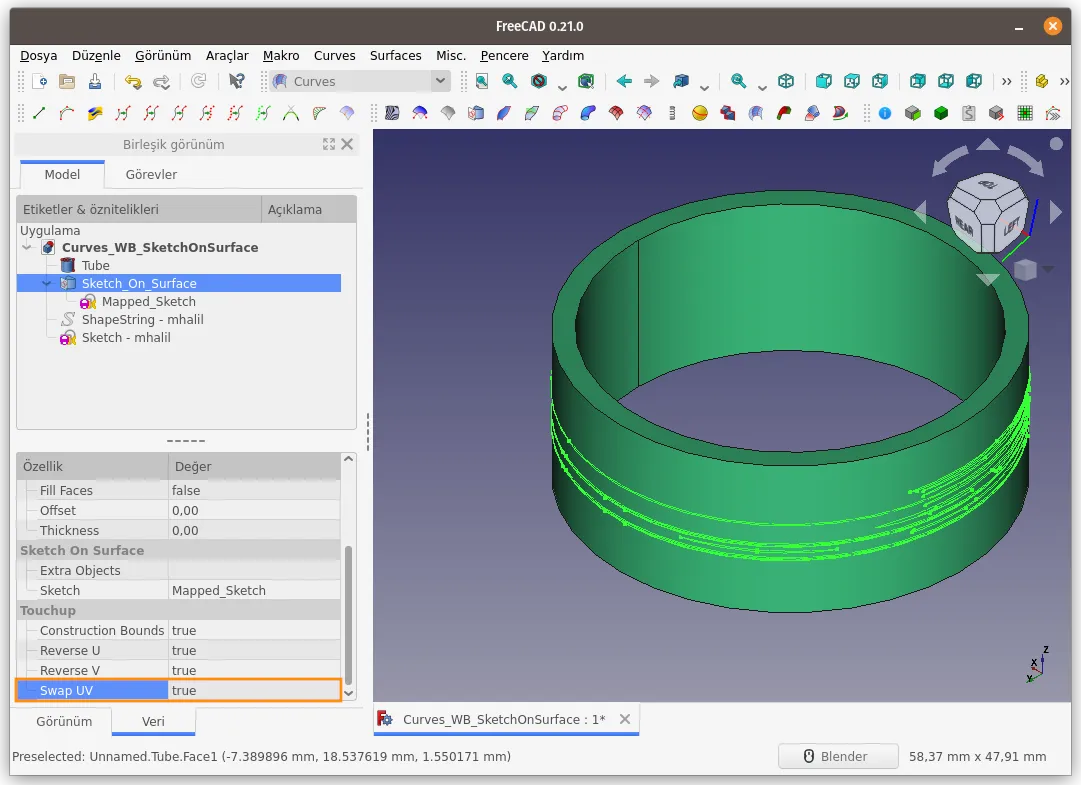Activate the What's This help pointer
Image resolution: width=1081 pixels, height=785 pixels.
click(x=236, y=81)
